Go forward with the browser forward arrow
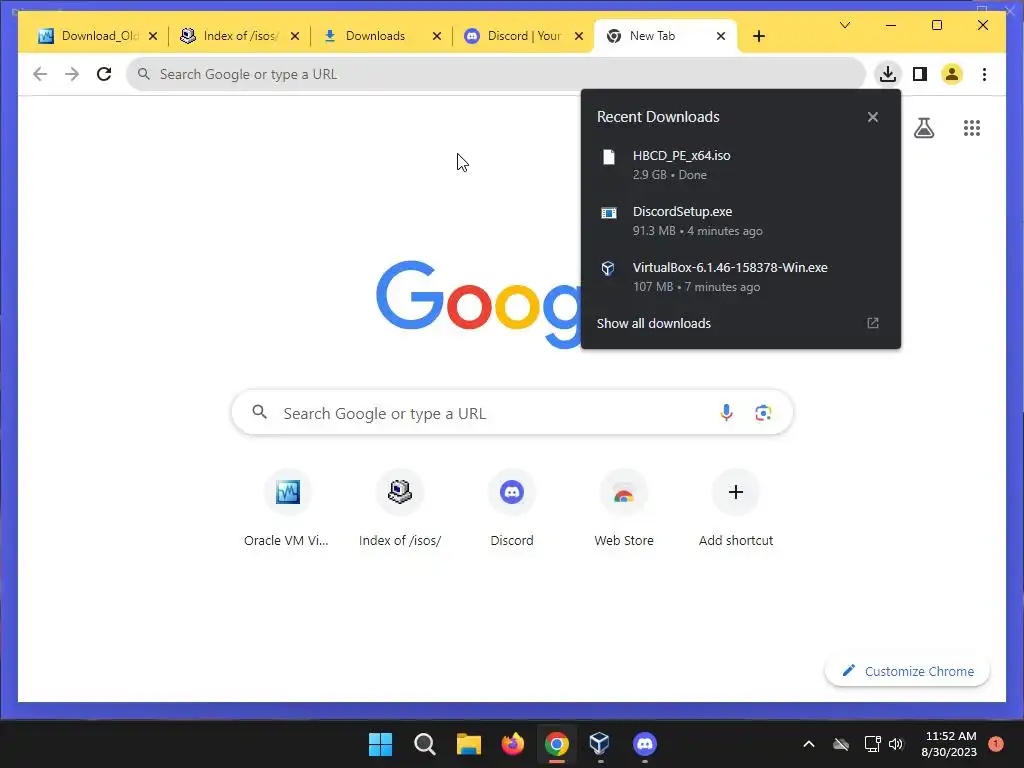 click(72, 74)
